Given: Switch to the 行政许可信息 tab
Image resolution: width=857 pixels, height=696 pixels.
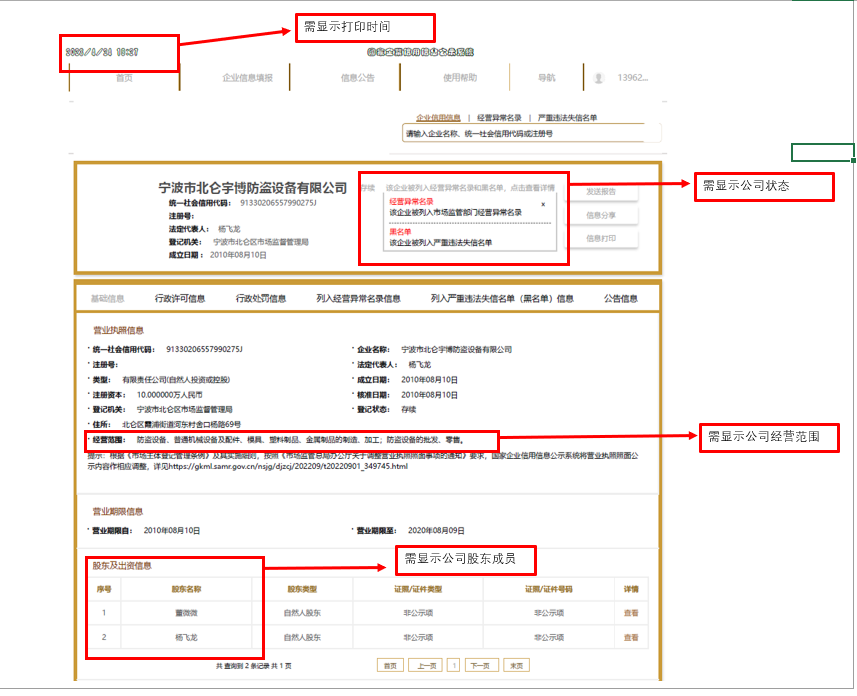Looking at the screenshot, I should 180,299.
